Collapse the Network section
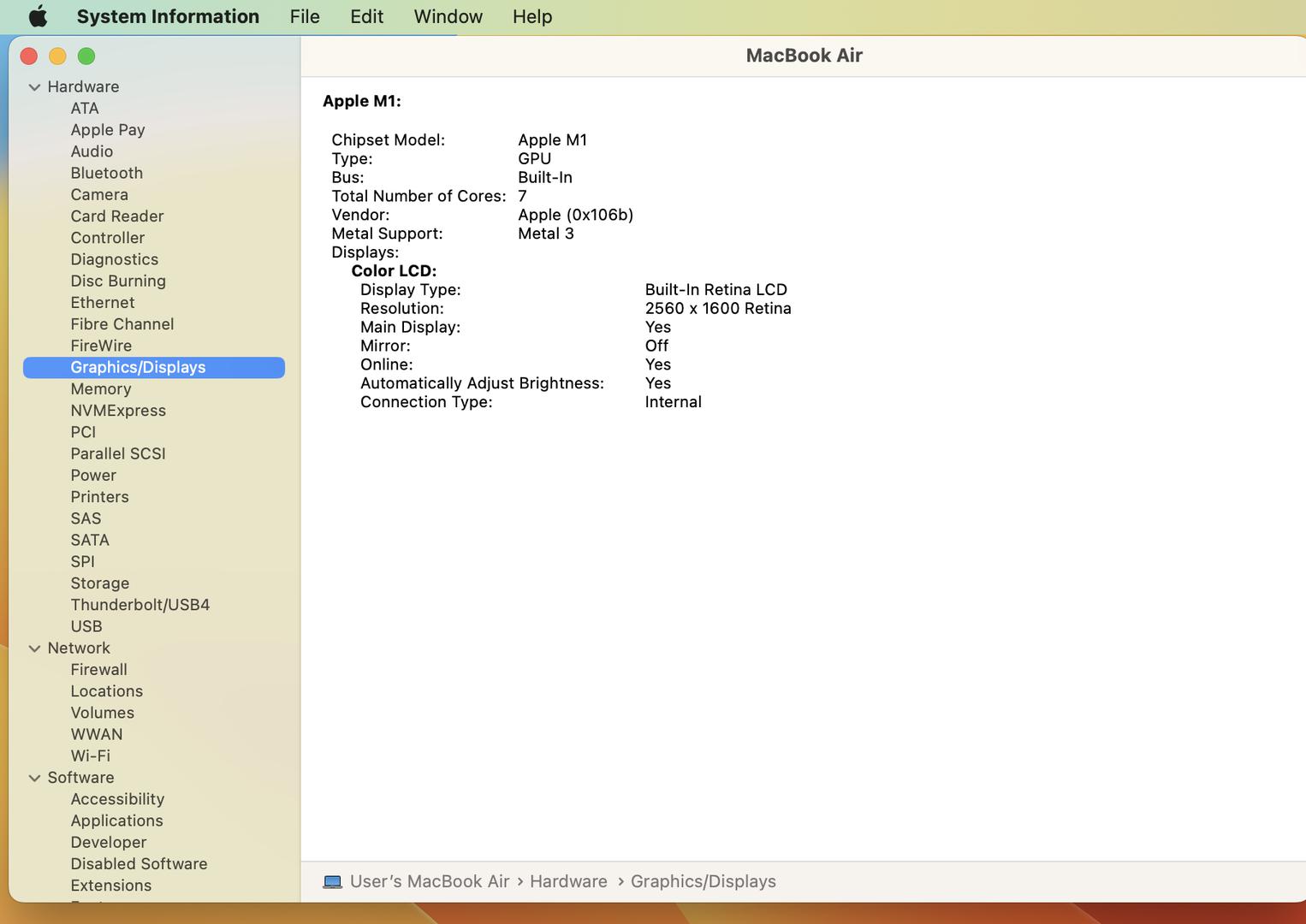The height and width of the screenshot is (924, 1306). coord(34,649)
